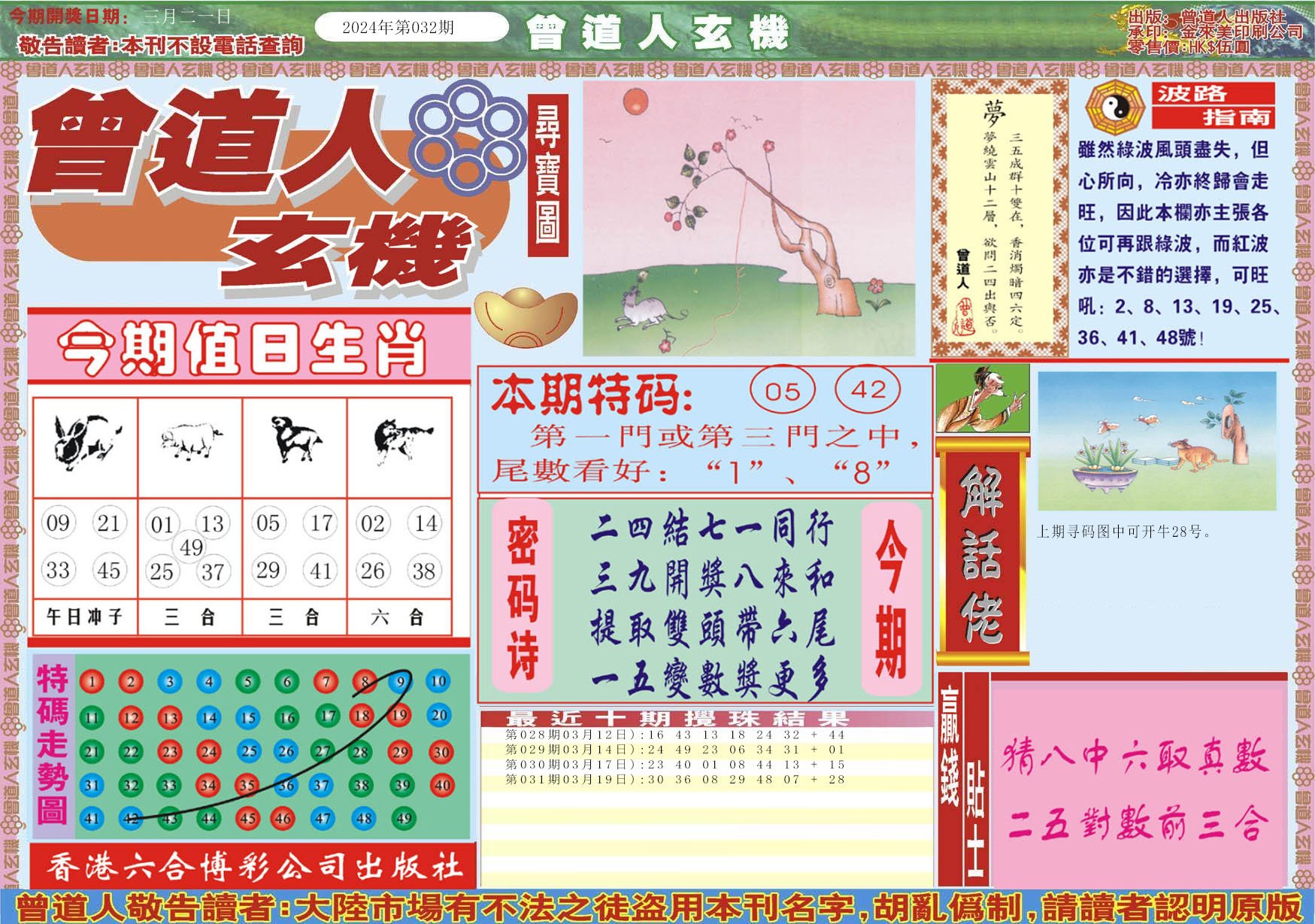Pick the circled special number 05
The width and height of the screenshot is (1315, 924).
(x=782, y=391)
